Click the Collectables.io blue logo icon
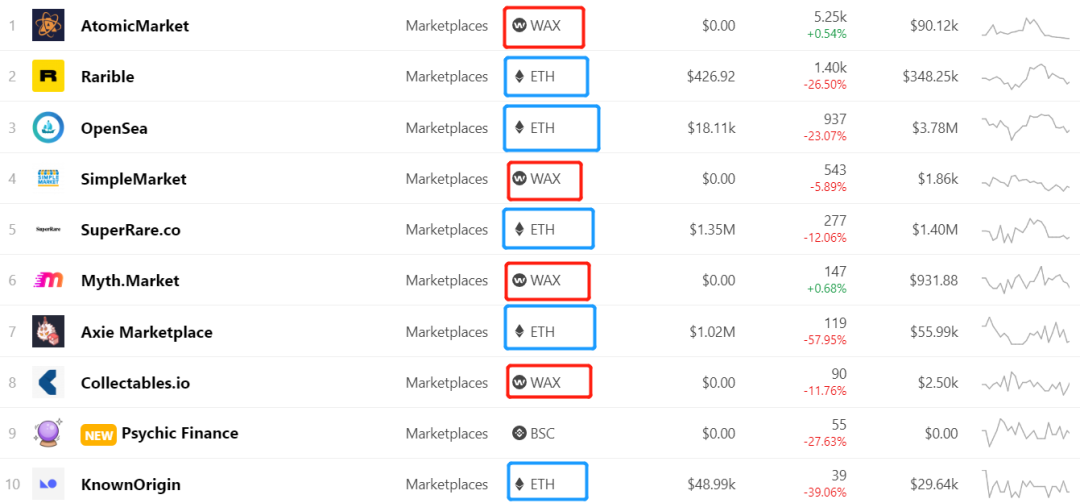This screenshot has height=503, width=1080. pyautogui.click(x=48, y=382)
